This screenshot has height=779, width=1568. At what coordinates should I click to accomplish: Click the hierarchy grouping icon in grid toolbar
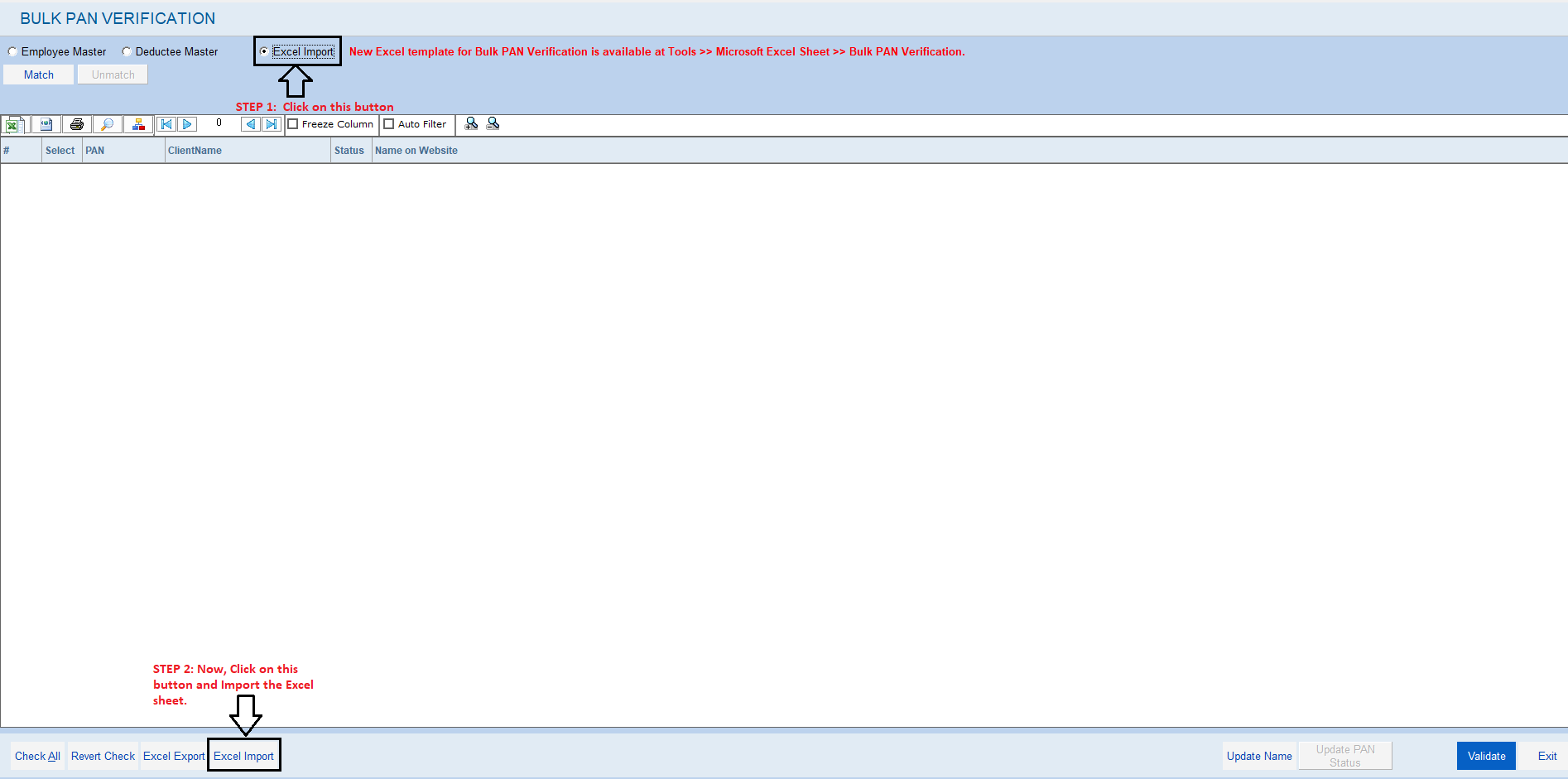138,124
